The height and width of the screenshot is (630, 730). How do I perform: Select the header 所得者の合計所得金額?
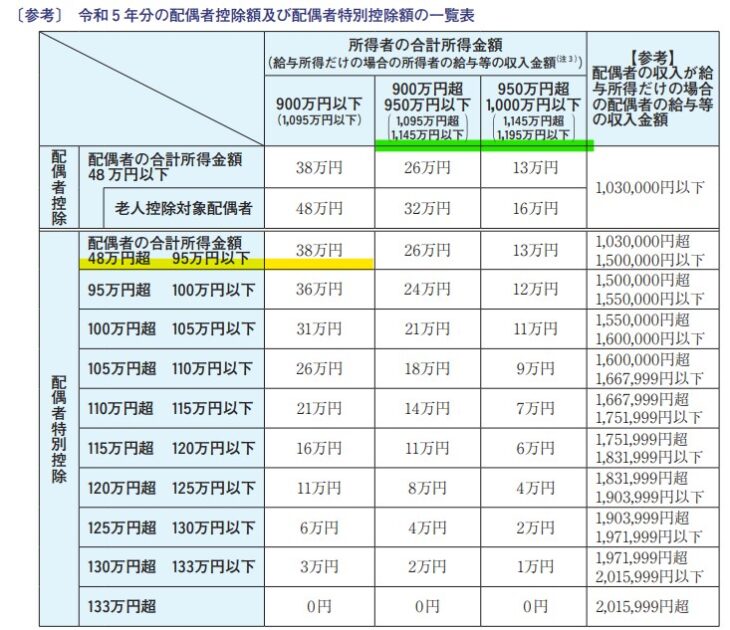426,45
